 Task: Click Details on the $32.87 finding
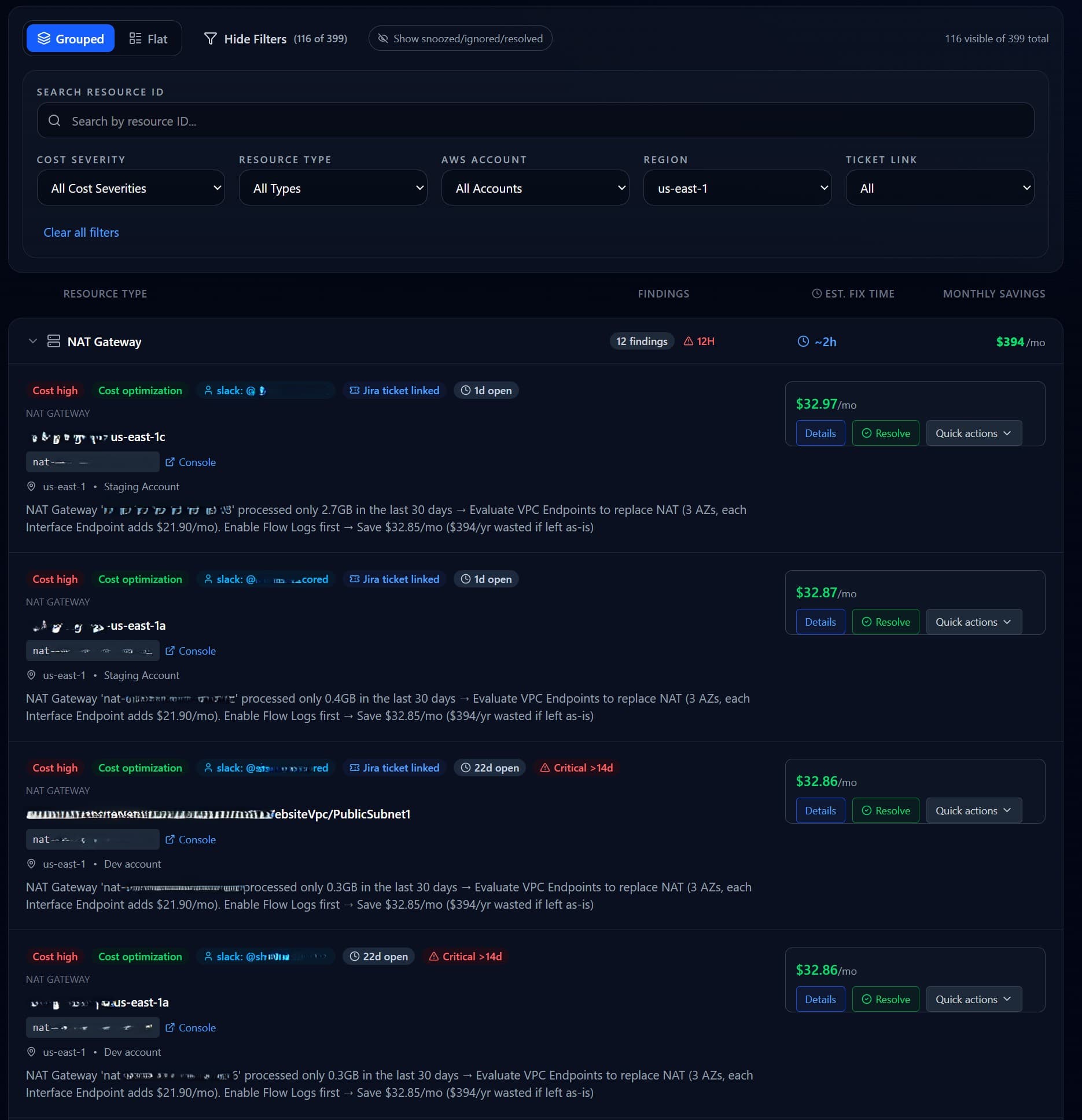[x=820, y=622]
